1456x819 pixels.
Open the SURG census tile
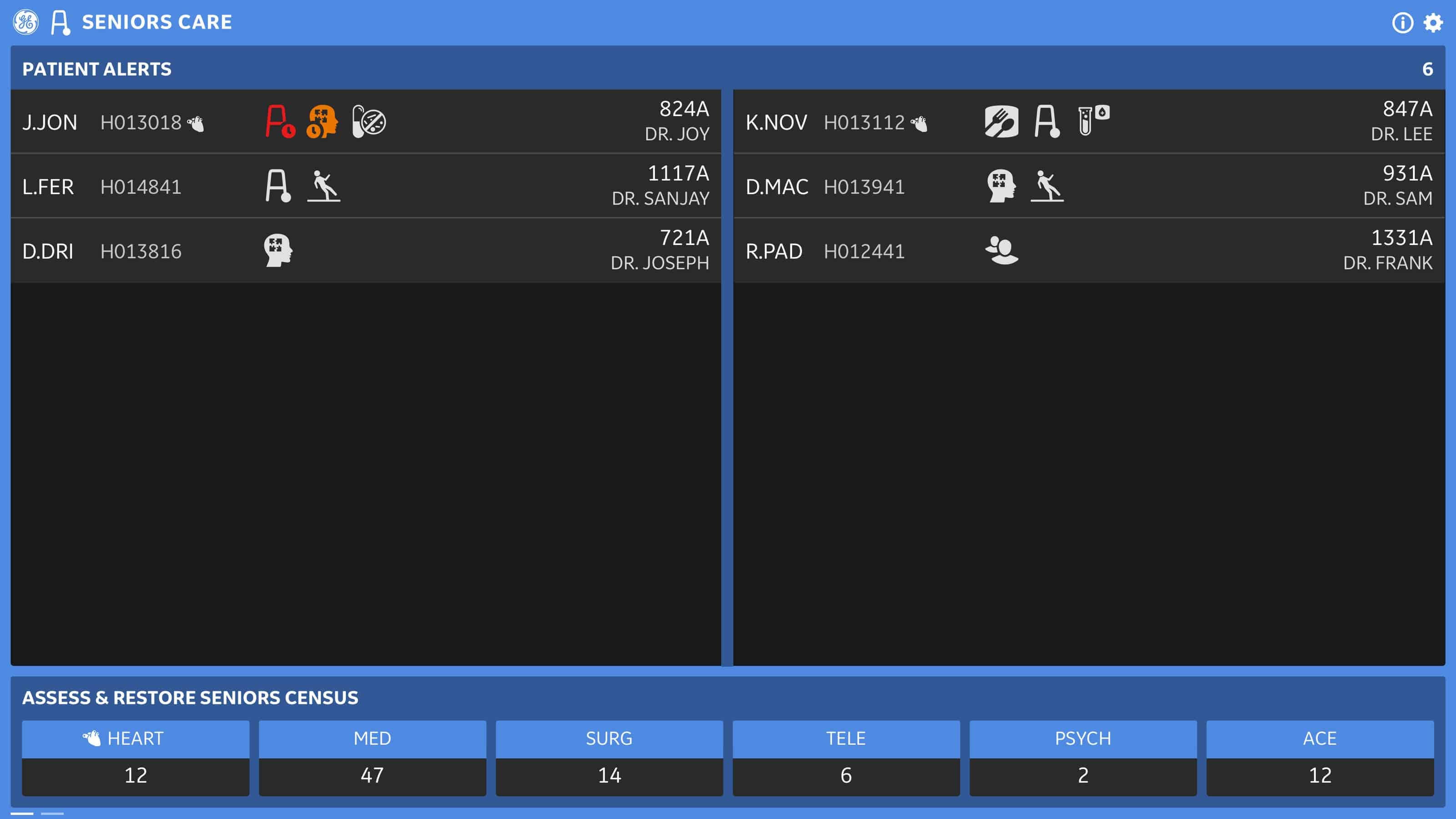click(609, 758)
